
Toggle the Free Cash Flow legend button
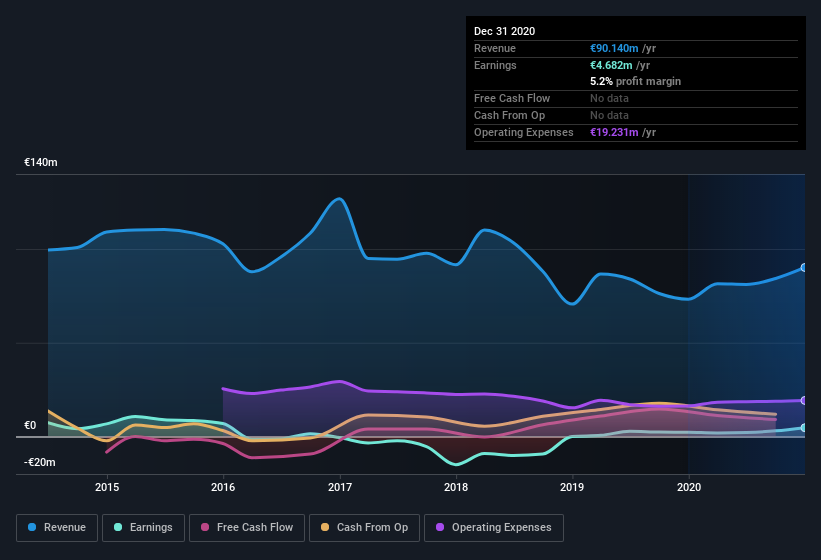[247, 528]
